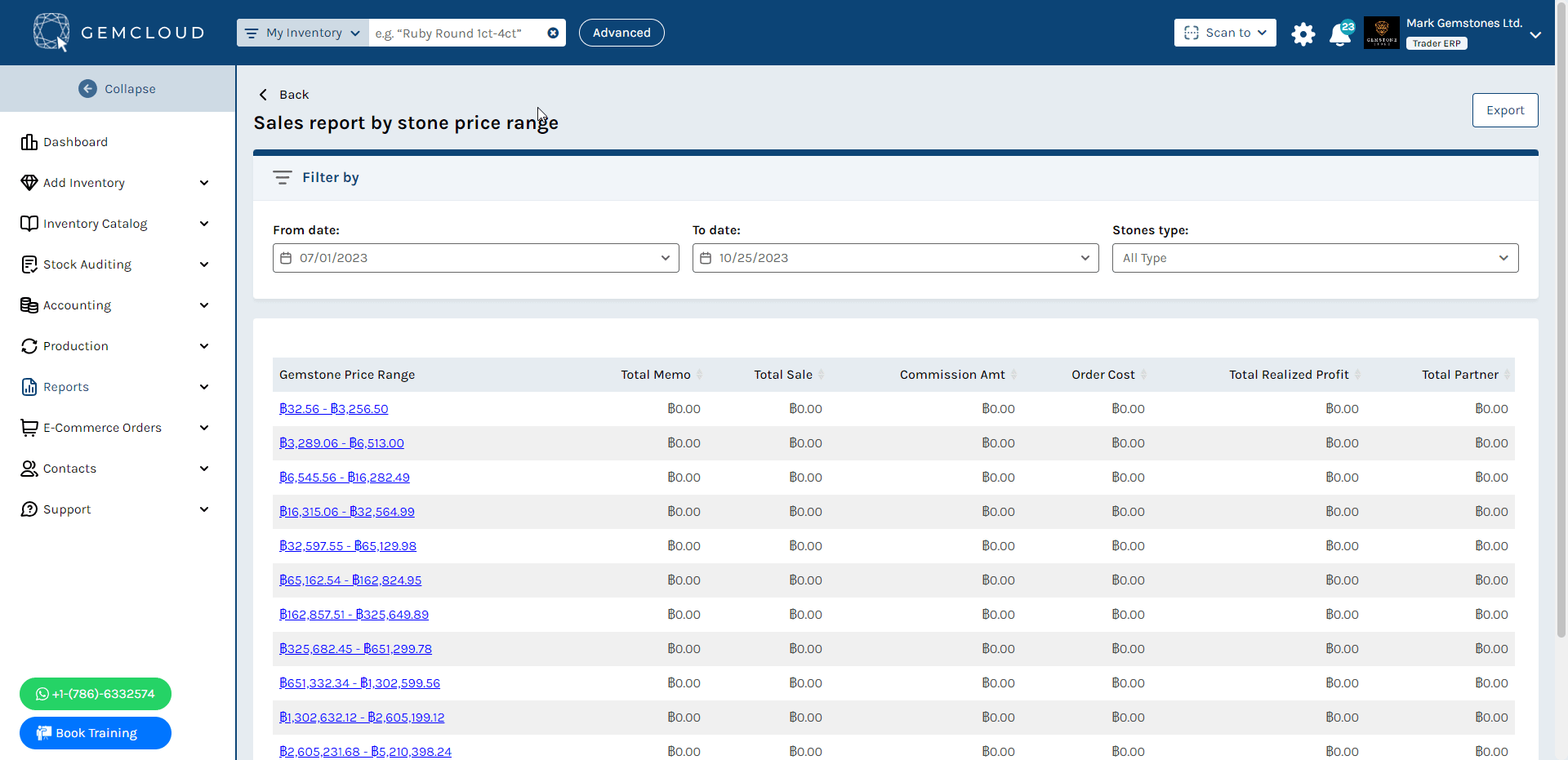1568x760 pixels.
Task: Expand the Add Inventory menu chevron
Action: [x=204, y=183]
